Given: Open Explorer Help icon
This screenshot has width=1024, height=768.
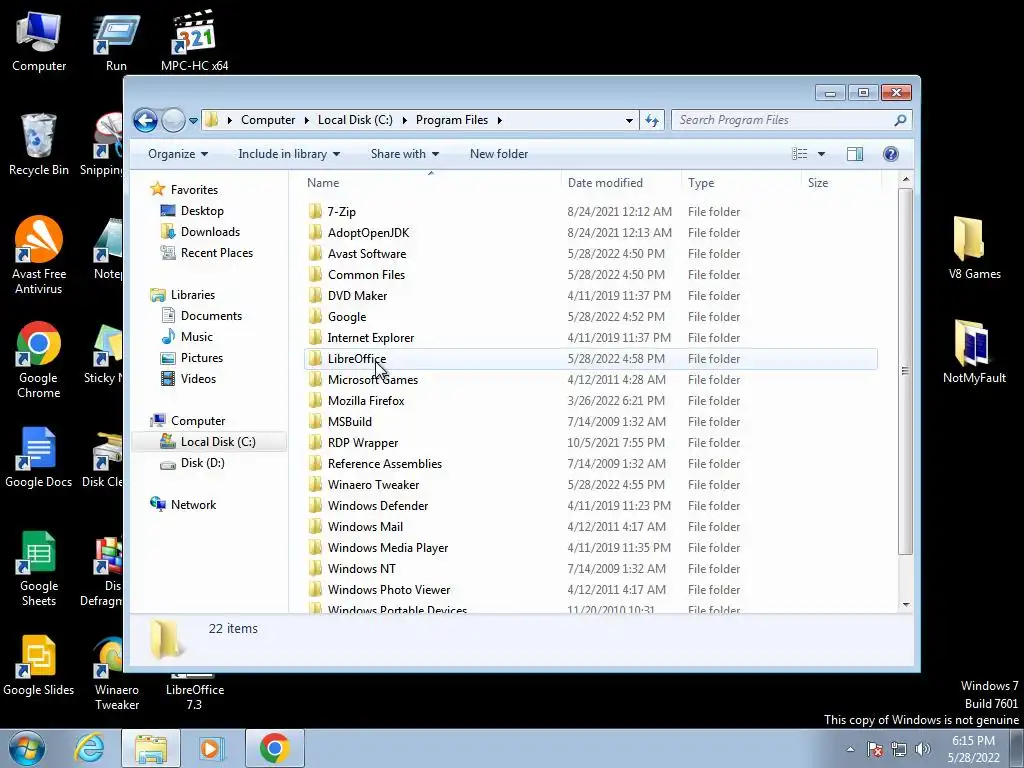Looking at the screenshot, I should tap(891, 154).
